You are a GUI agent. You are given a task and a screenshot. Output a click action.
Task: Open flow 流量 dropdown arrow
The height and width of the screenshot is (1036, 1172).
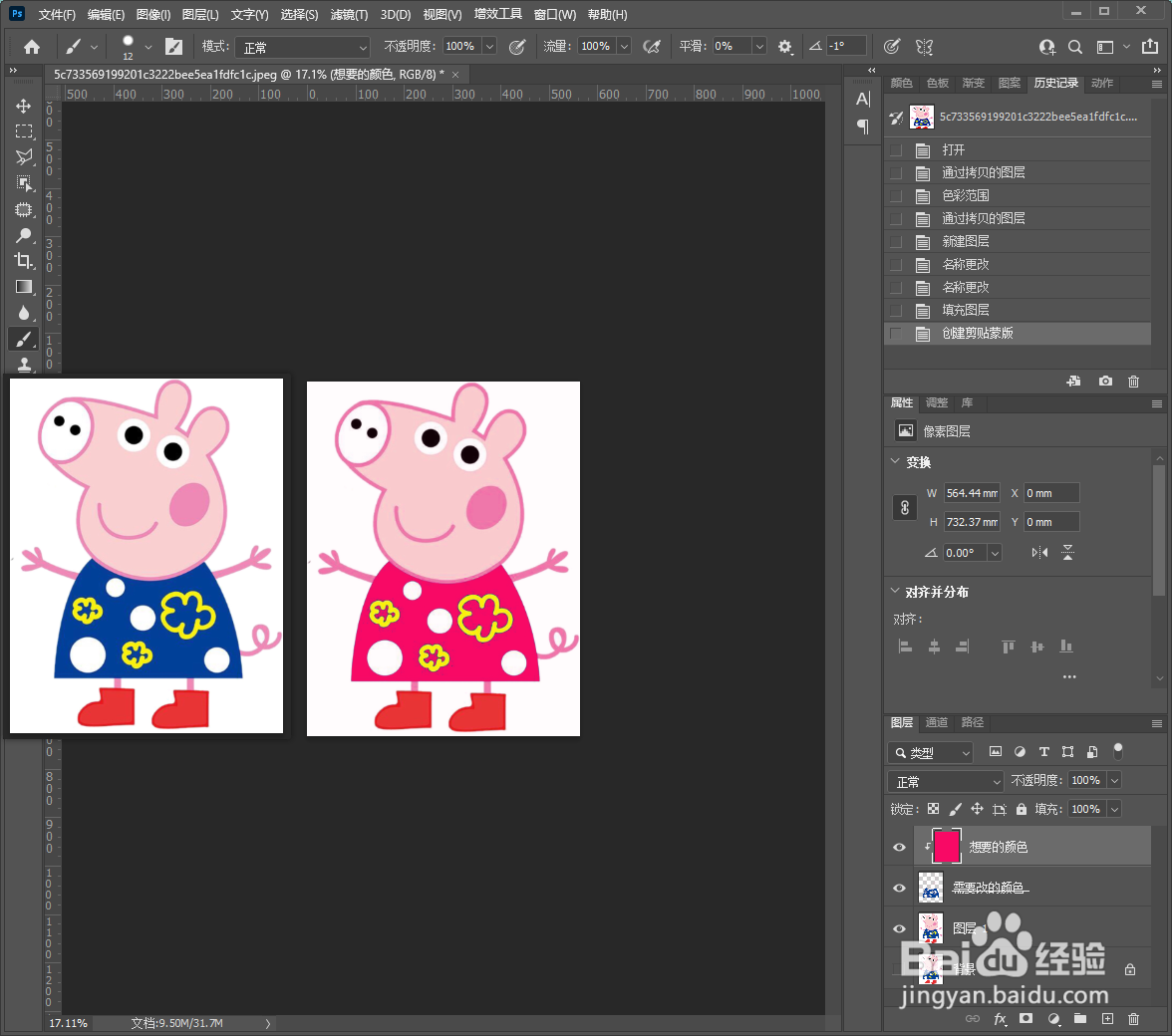pos(624,47)
